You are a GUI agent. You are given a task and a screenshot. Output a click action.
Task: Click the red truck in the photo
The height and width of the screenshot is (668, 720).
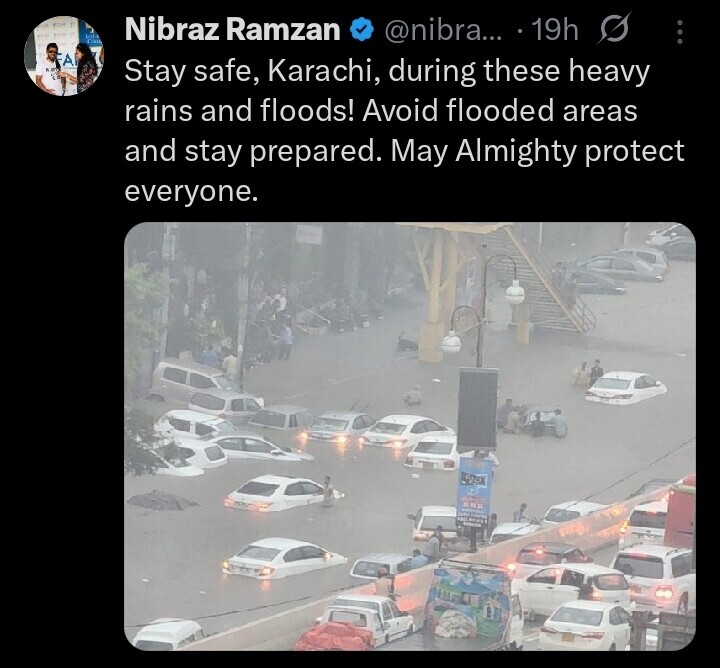click(681, 512)
